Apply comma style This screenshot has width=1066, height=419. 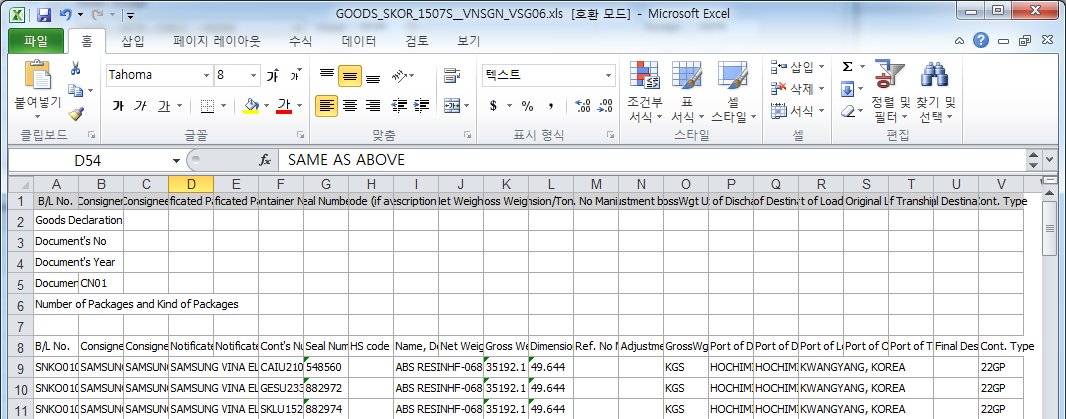(551, 106)
